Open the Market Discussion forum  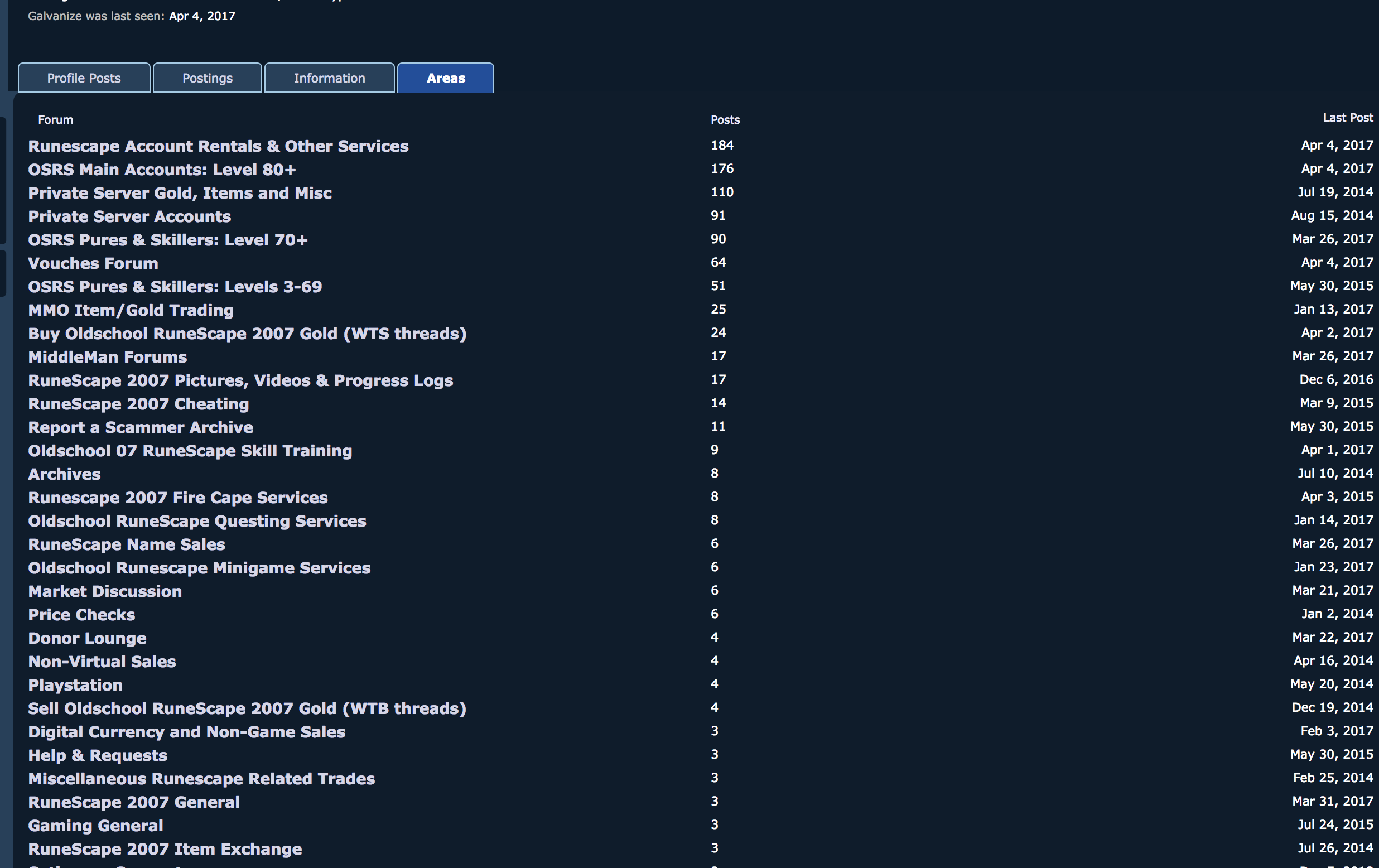pyautogui.click(x=105, y=591)
